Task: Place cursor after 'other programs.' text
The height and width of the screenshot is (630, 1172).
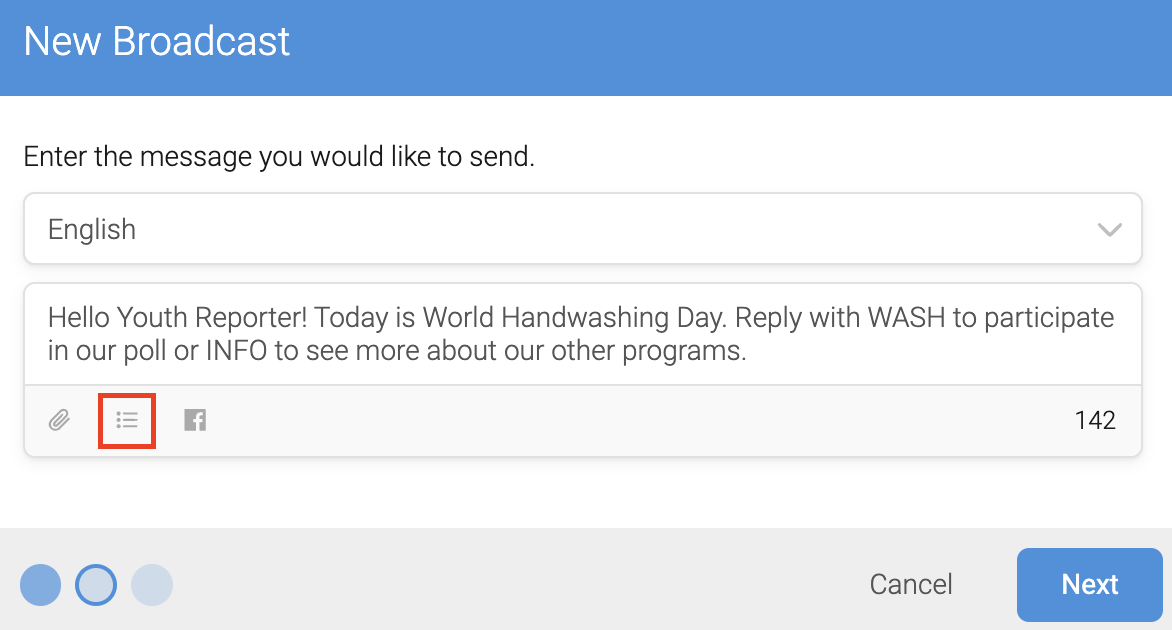Action: tap(748, 350)
